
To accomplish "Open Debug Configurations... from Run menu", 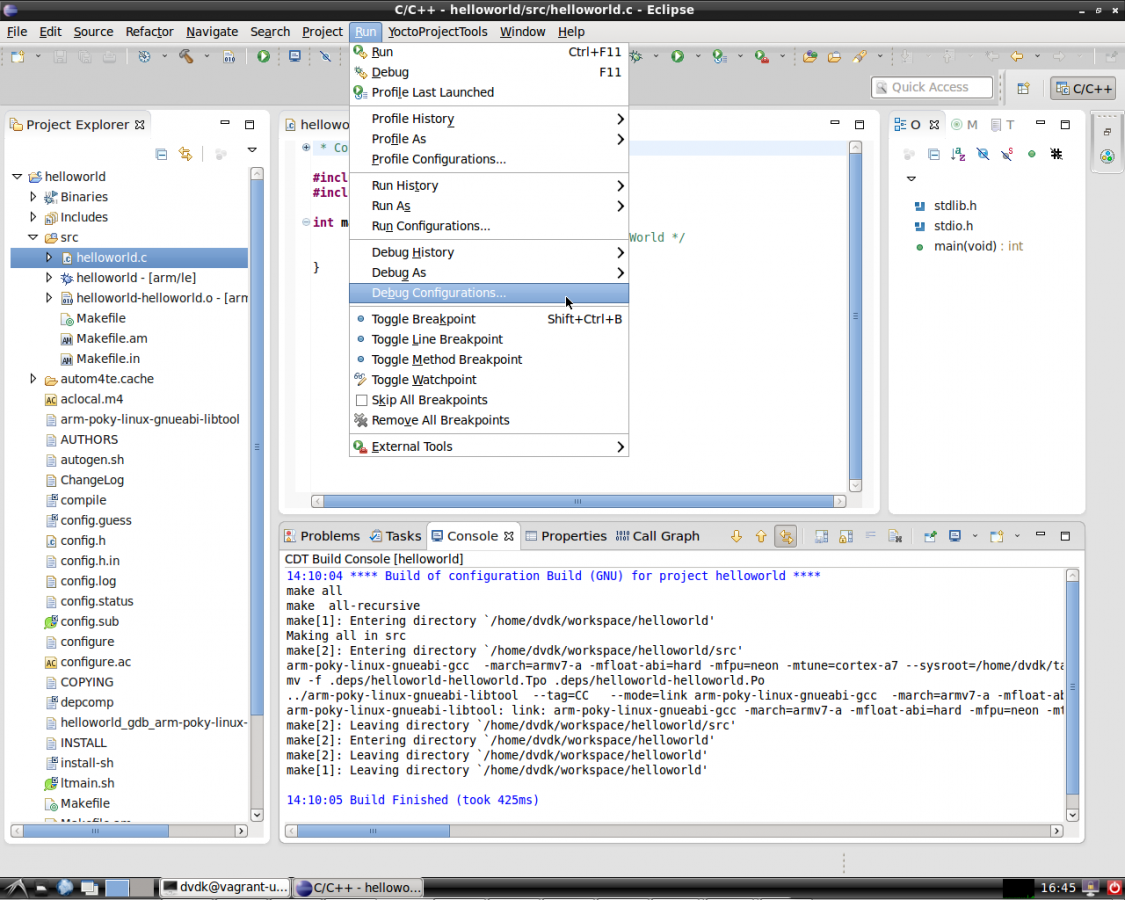I will click(x=438, y=293).
